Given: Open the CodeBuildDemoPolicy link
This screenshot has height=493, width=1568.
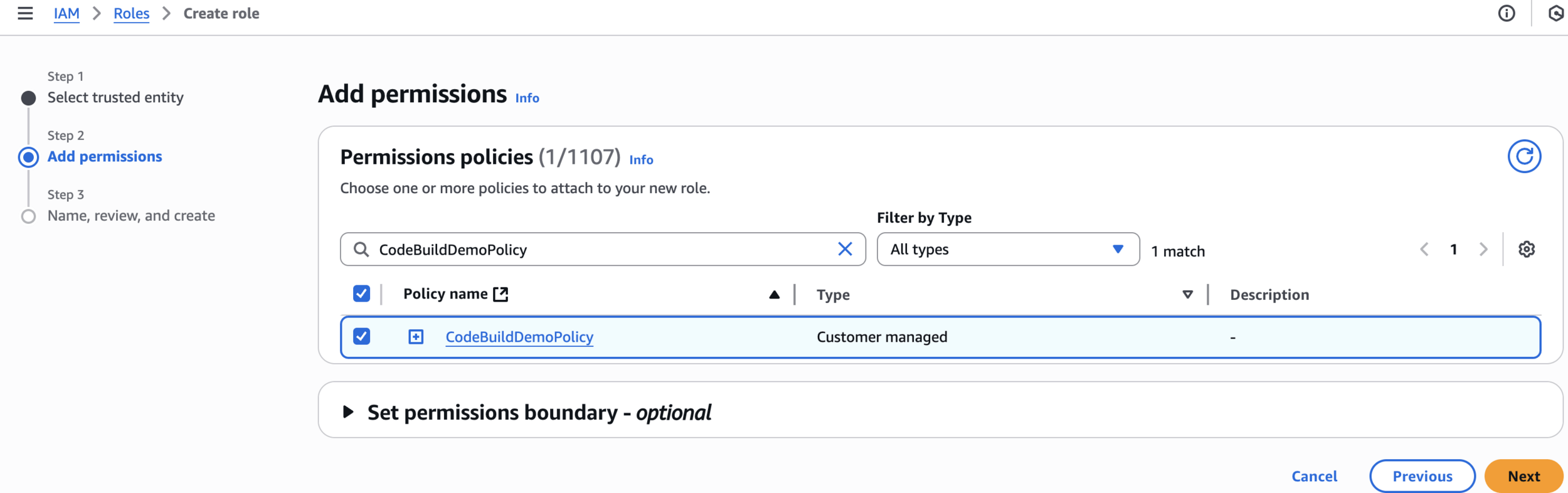Looking at the screenshot, I should tap(519, 337).
